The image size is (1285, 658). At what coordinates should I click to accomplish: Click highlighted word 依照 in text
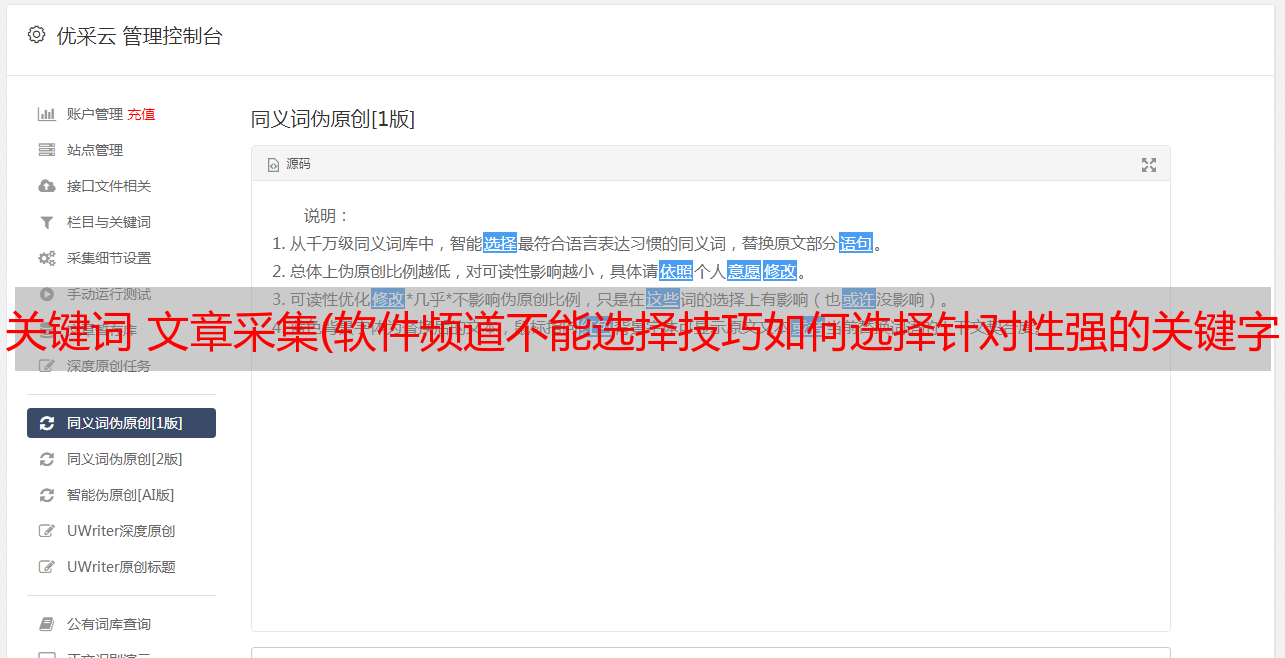[x=676, y=271]
